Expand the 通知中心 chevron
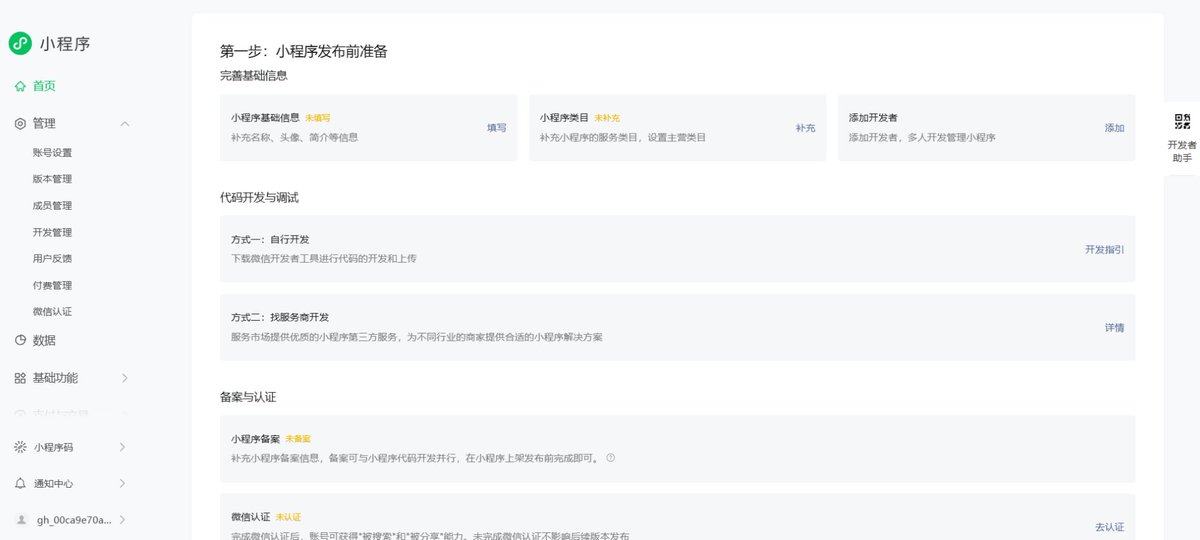1200x540 pixels. pos(122,483)
